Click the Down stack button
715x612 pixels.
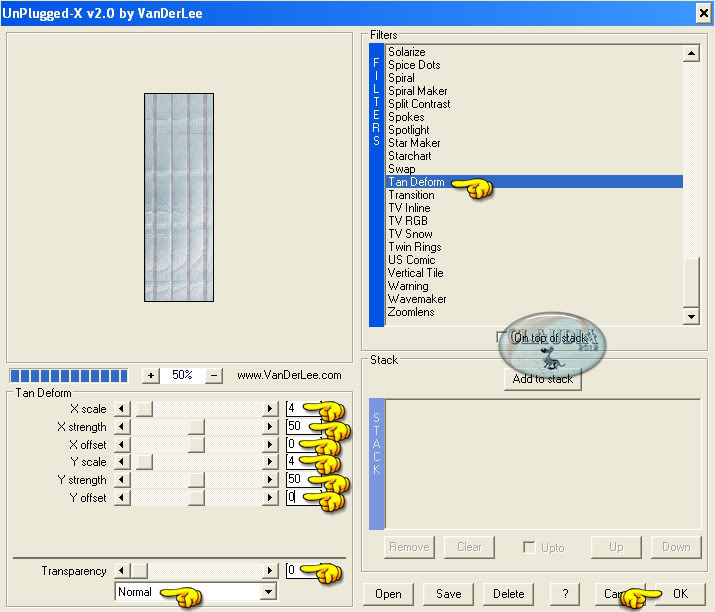pos(676,547)
